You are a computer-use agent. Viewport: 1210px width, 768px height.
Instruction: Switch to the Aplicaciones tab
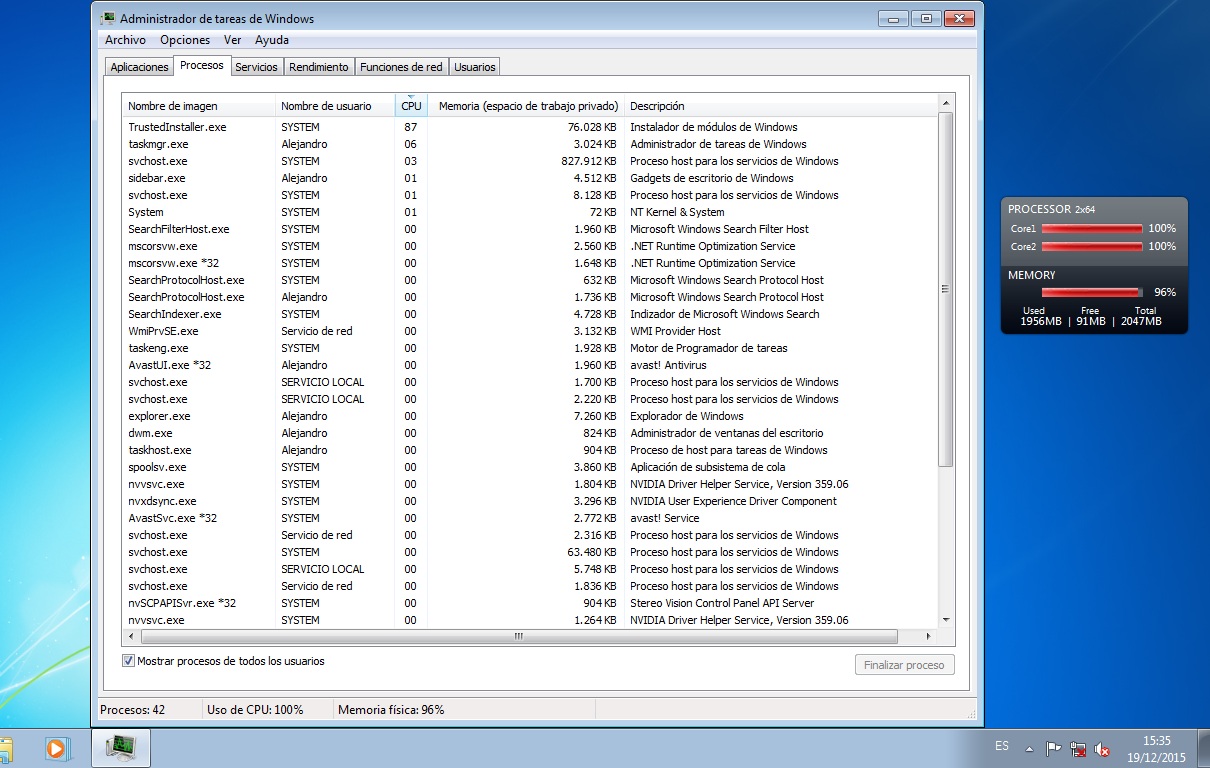140,67
